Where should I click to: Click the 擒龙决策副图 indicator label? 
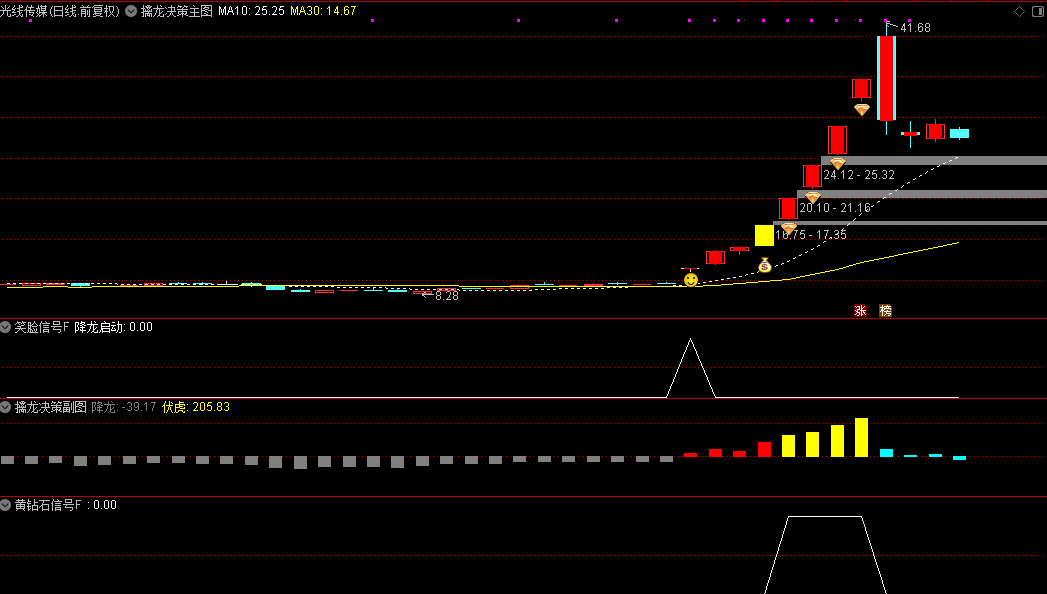(51, 407)
